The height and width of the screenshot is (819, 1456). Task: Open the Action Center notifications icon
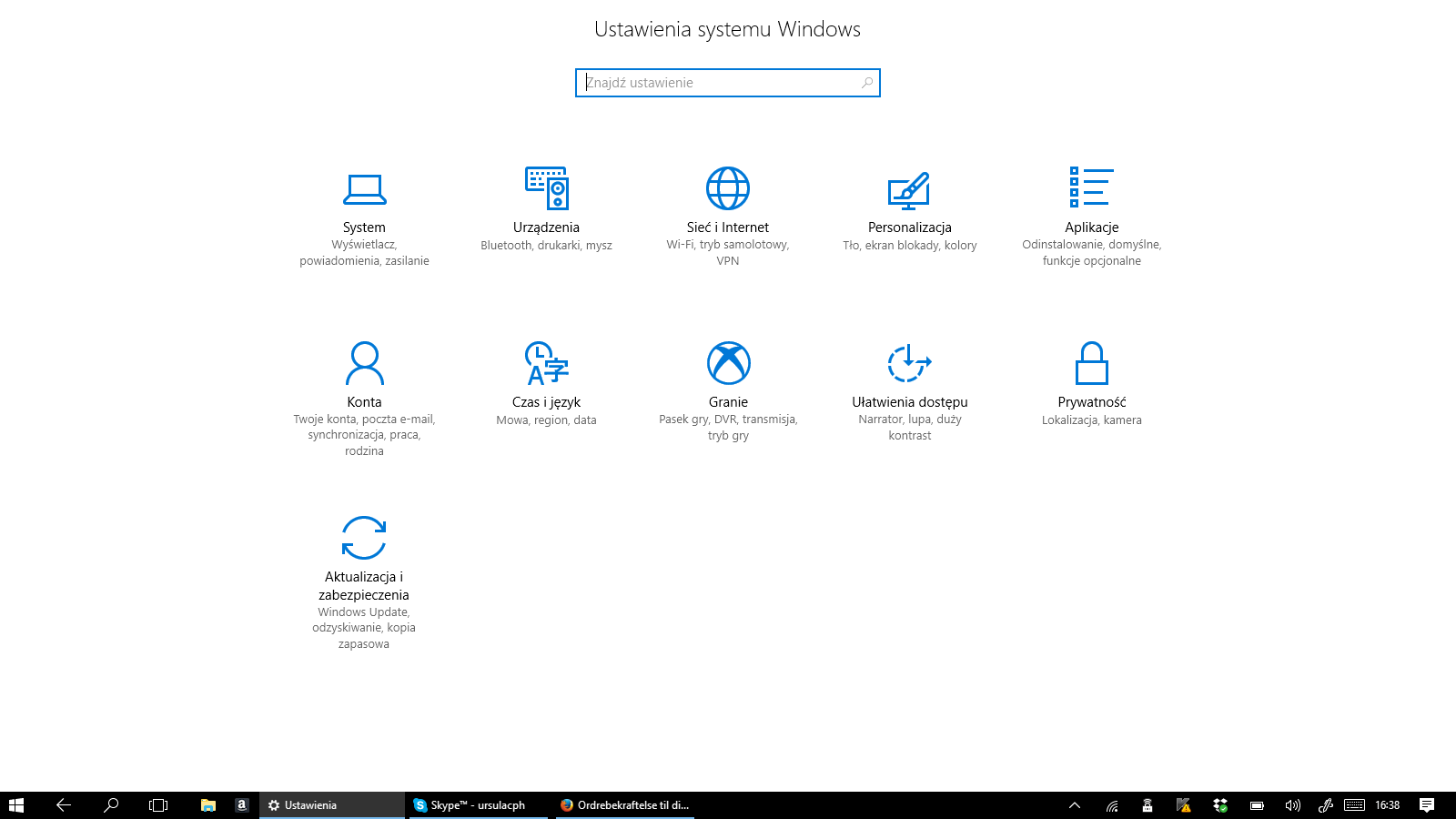tap(1427, 805)
